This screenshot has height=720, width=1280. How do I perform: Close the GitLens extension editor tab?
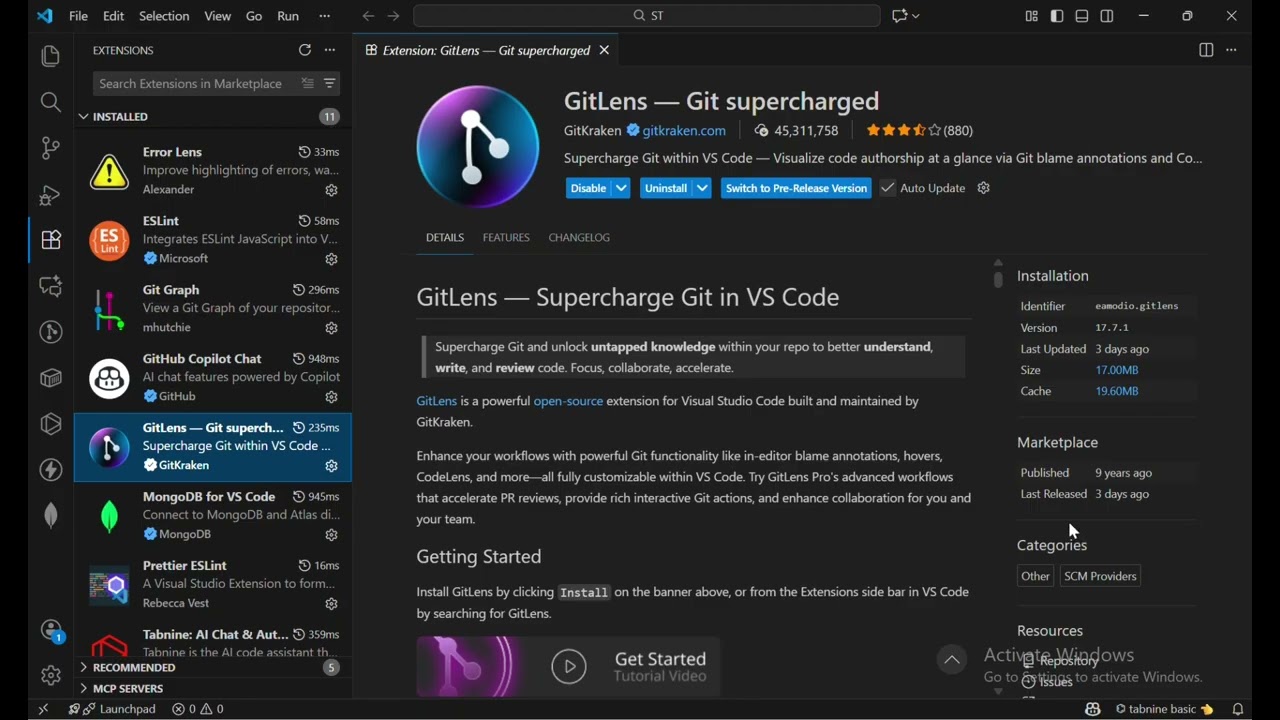point(605,51)
